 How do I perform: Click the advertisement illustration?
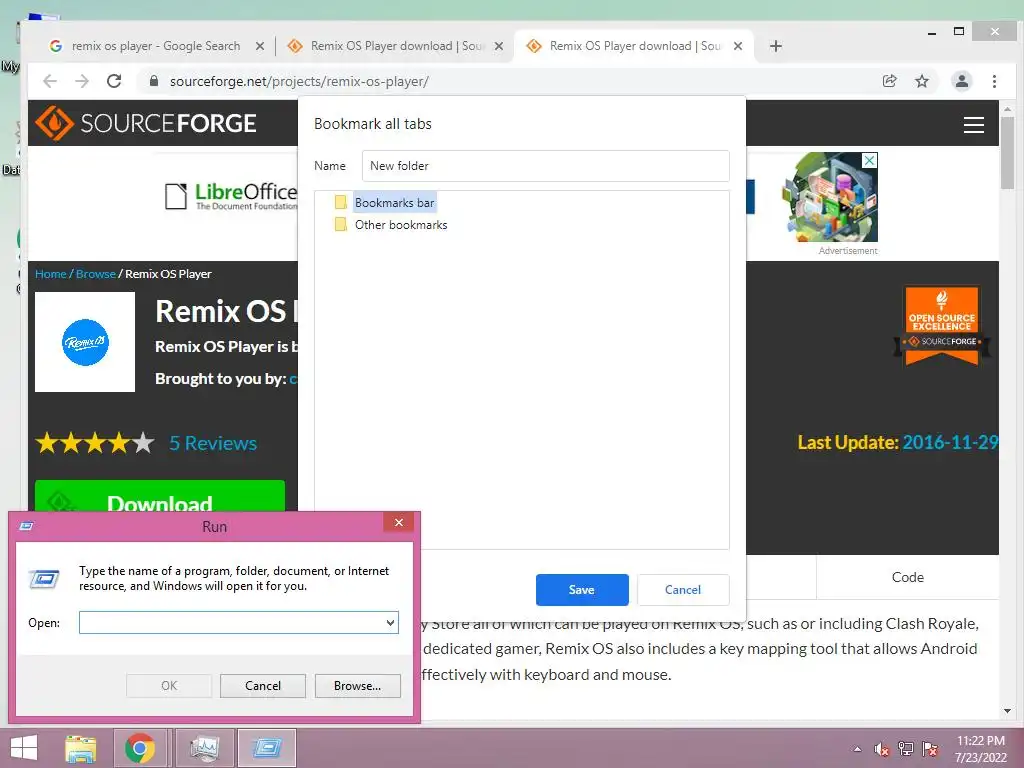coord(829,197)
